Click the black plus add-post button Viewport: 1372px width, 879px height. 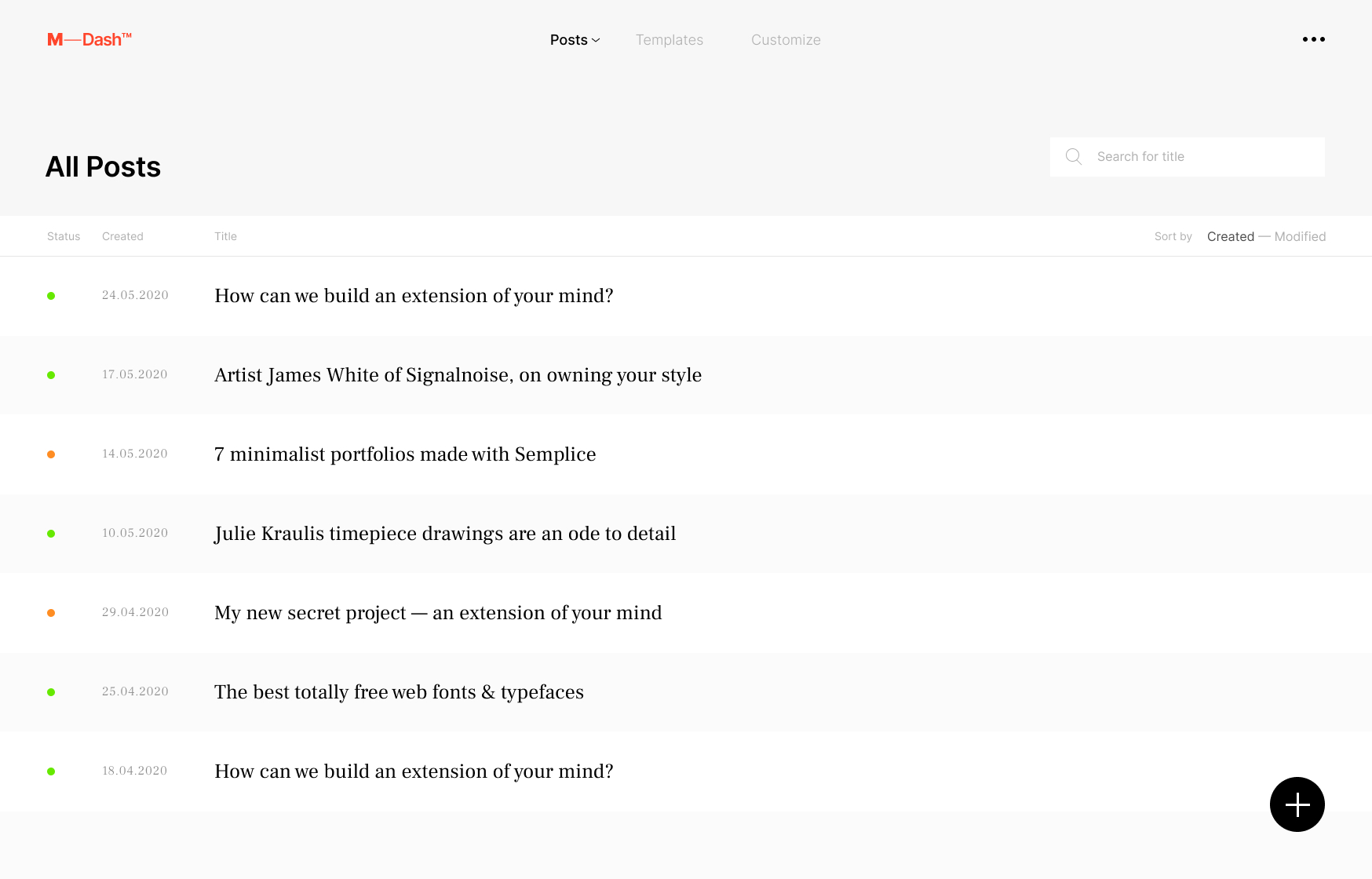pyautogui.click(x=1297, y=804)
